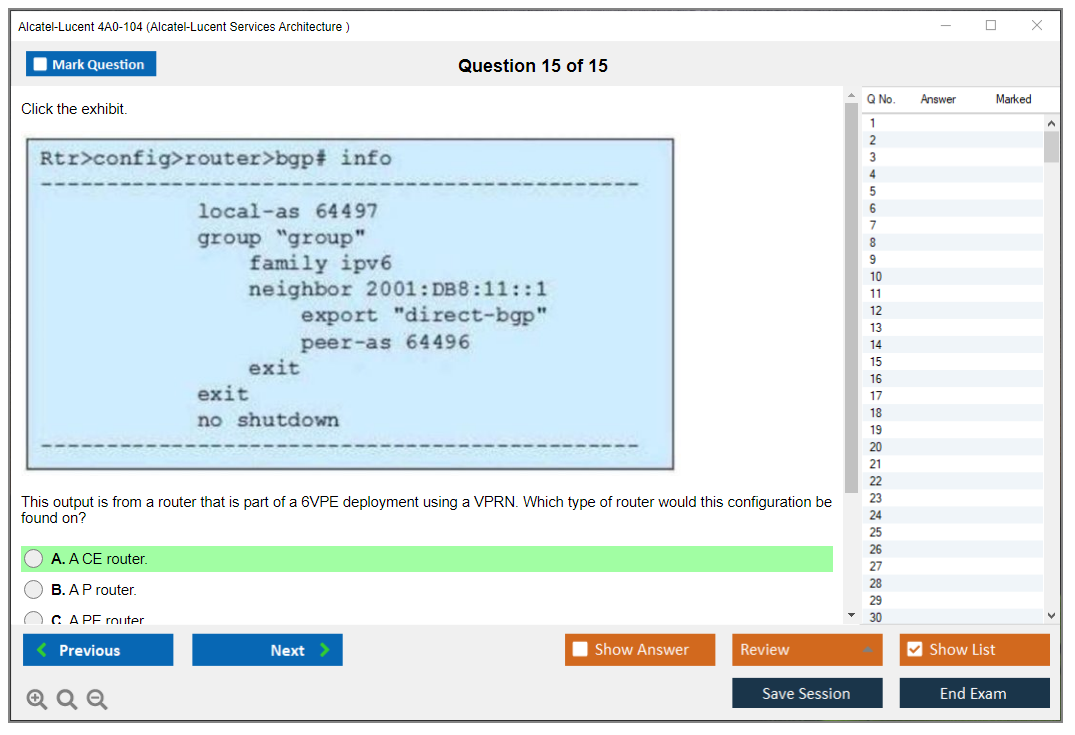This screenshot has height=735, width=1075.
Task: Click the zoom in magnifier icon
Action: 37,700
